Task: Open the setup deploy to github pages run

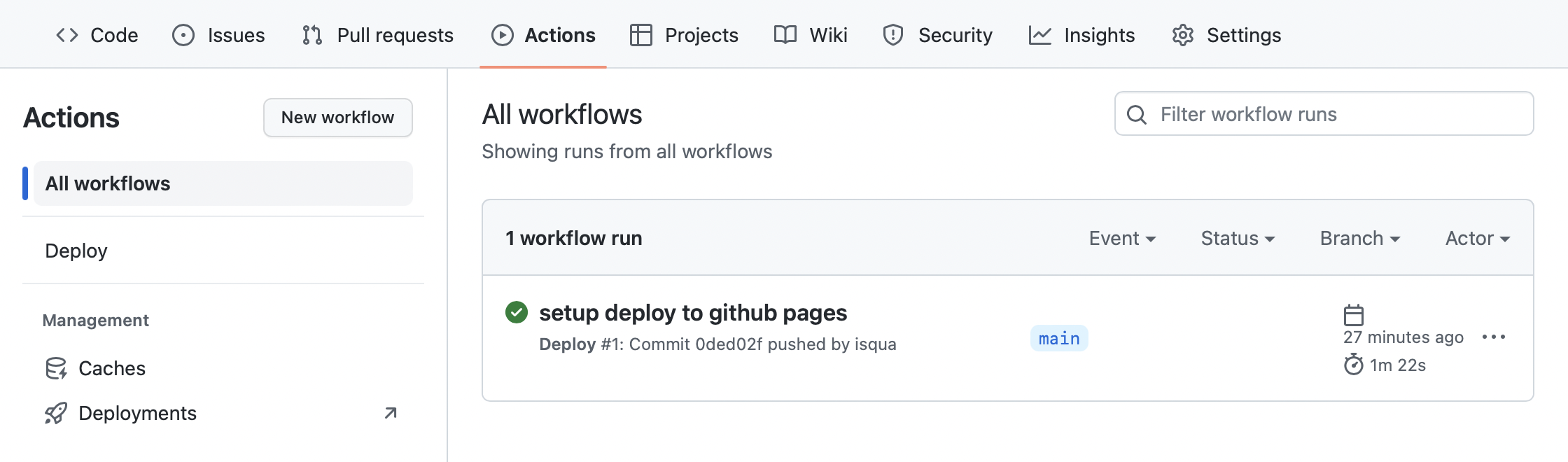Action: coord(693,312)
